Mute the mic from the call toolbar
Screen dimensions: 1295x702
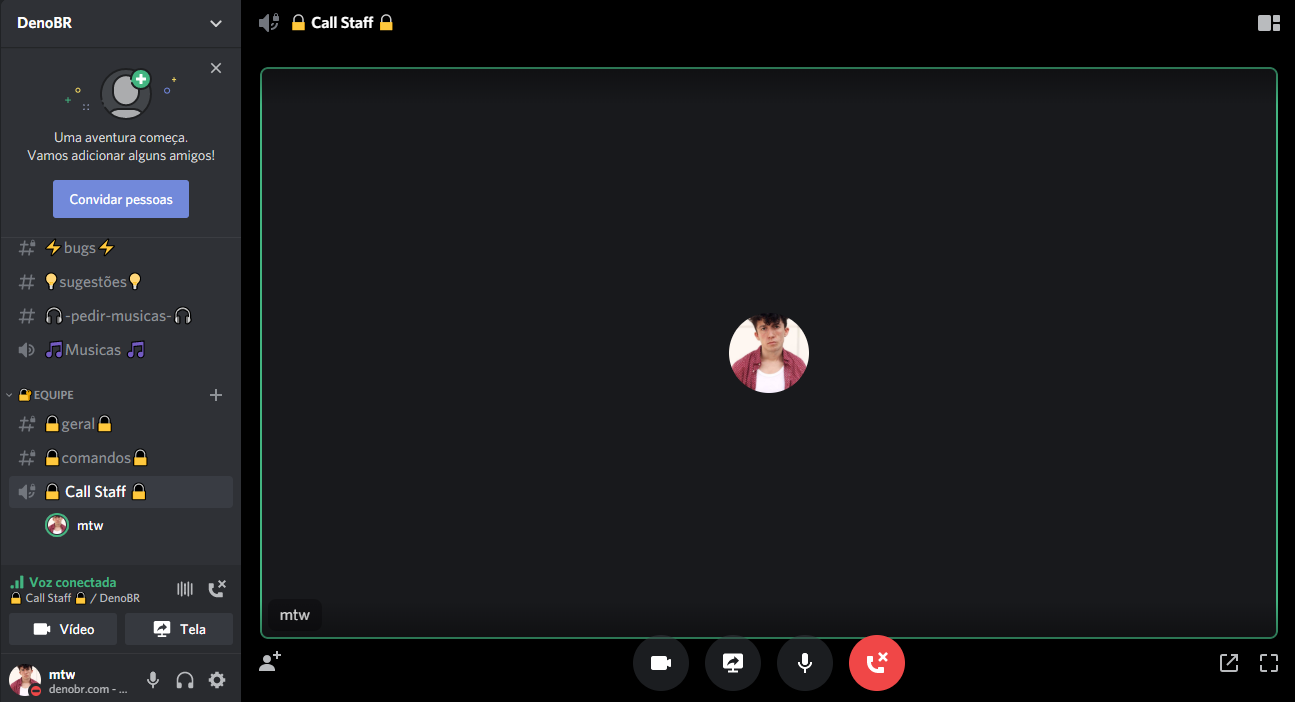pyautogui.click(x=805, y=663)
